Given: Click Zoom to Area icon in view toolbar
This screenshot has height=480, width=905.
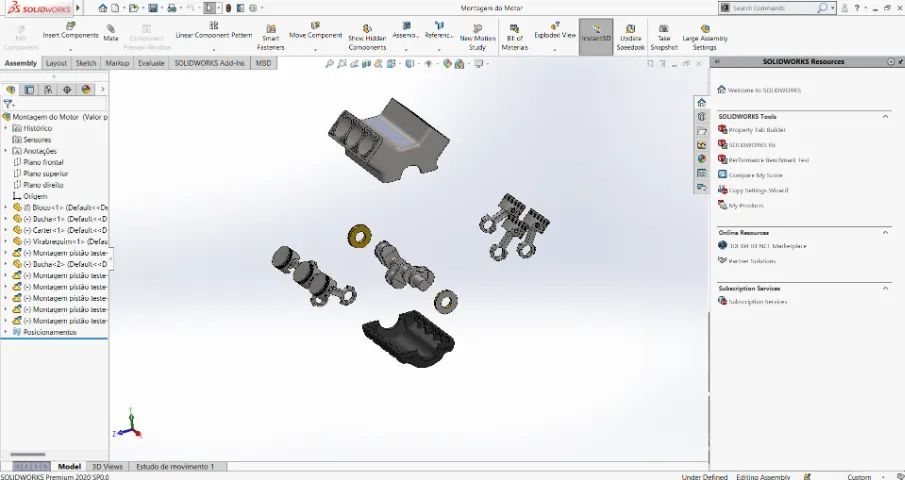Looking at the screenshot, I should [x=342, y=64].
